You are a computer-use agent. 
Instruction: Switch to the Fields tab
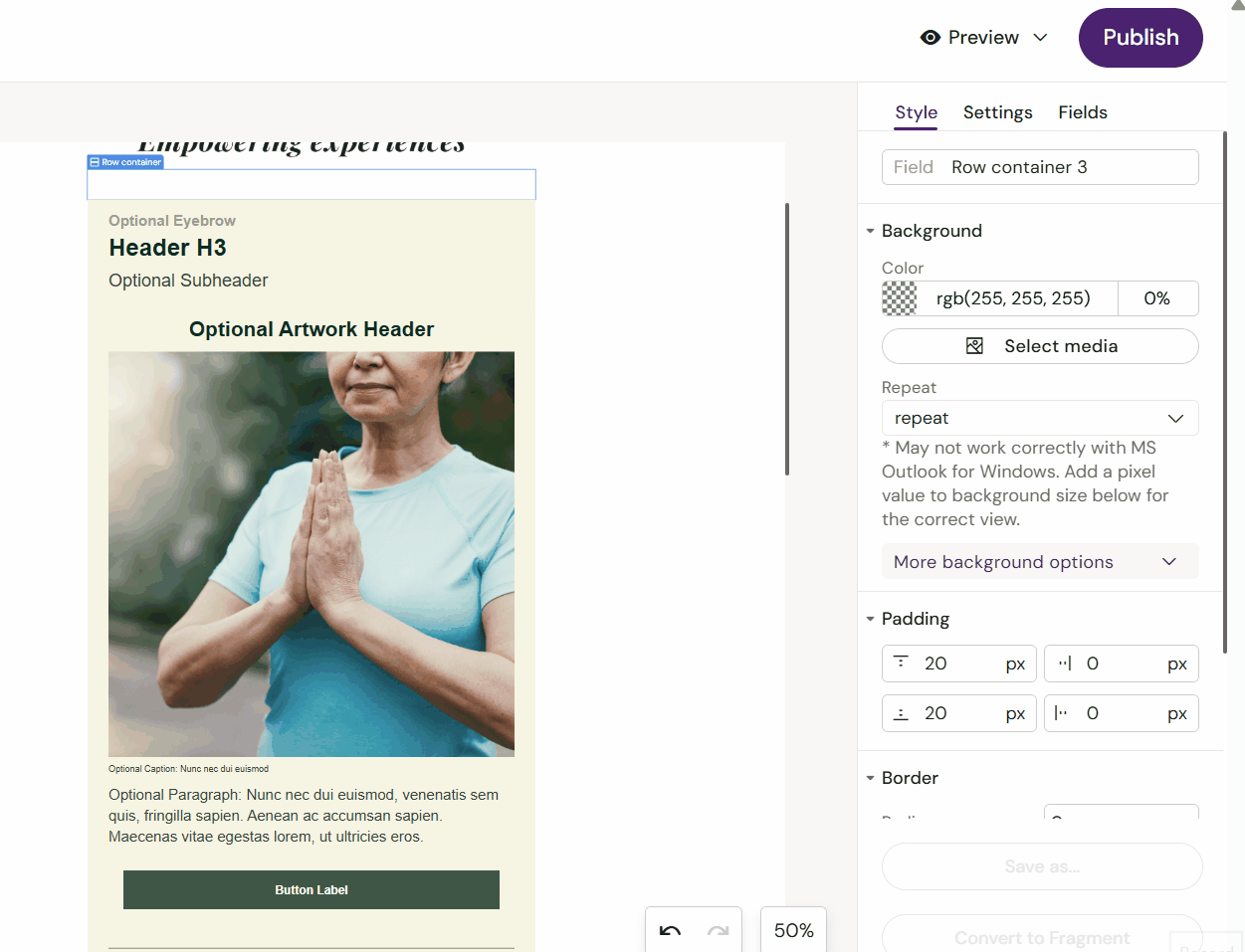(x=1082, y=112)
